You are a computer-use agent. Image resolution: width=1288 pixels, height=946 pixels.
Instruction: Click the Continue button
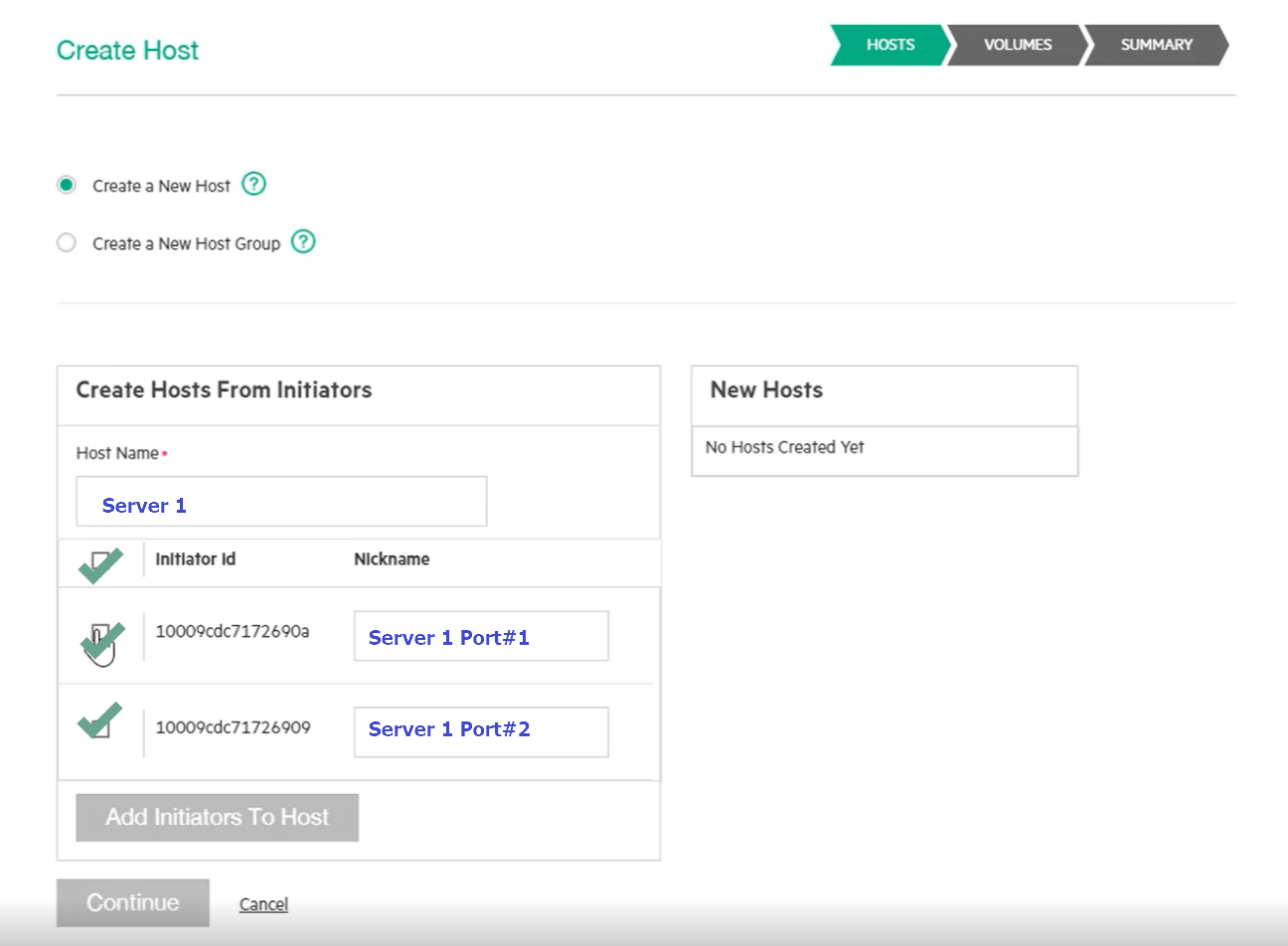tap(132, 902)
